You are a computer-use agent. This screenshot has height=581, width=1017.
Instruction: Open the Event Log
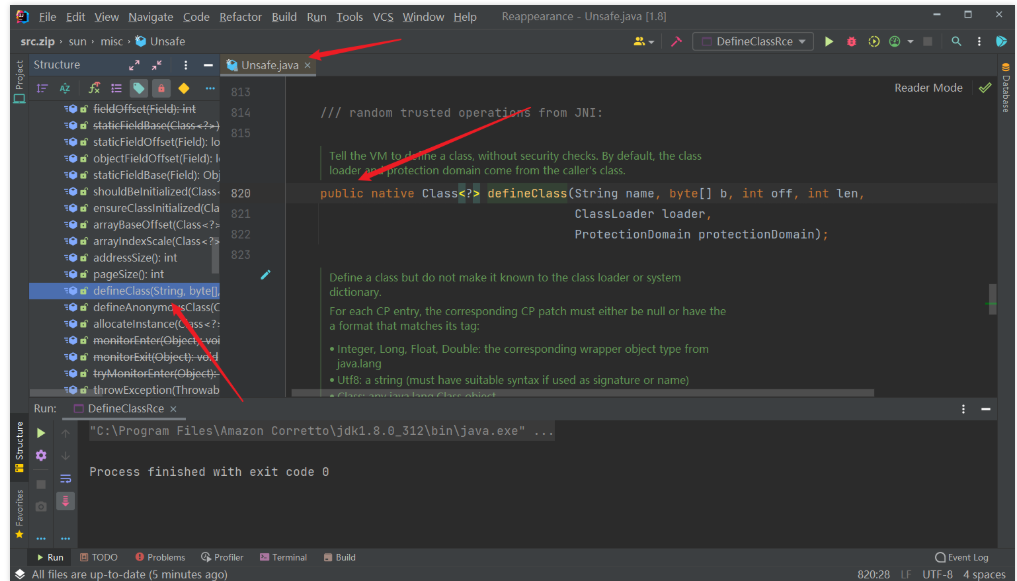pyautogui.click(x=961, y=557)
